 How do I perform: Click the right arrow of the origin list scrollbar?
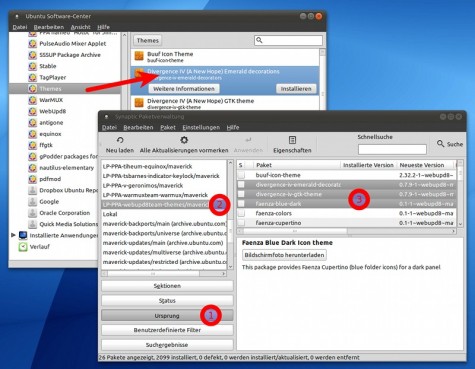(224, 274)
